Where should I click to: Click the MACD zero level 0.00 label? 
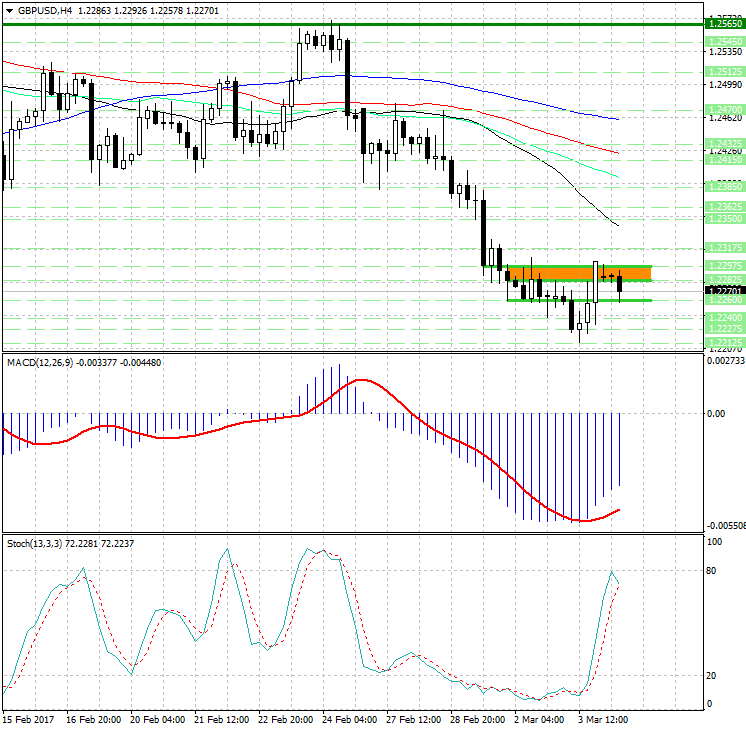[716, 414]
